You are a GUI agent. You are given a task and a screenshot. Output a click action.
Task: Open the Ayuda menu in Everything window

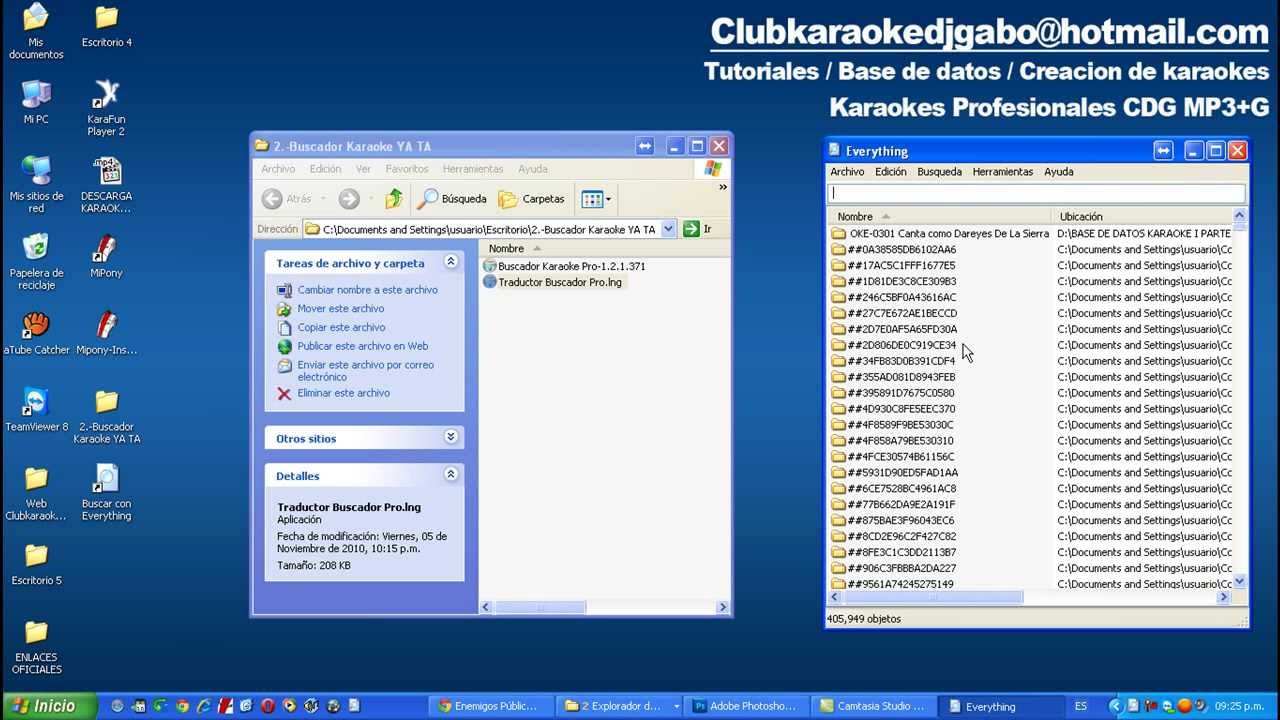1058,172
